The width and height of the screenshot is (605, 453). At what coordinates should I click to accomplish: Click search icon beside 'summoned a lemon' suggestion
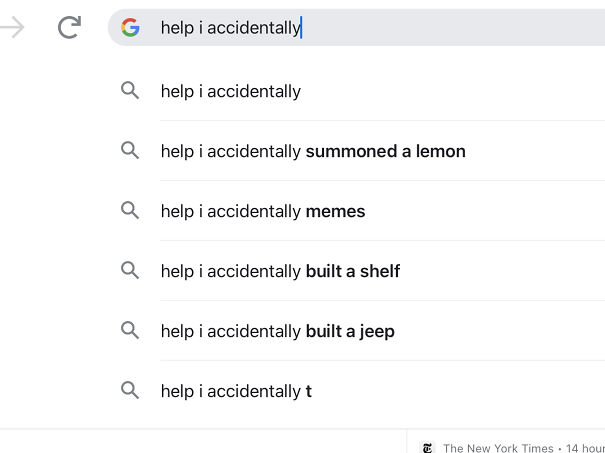click(130, 151)
